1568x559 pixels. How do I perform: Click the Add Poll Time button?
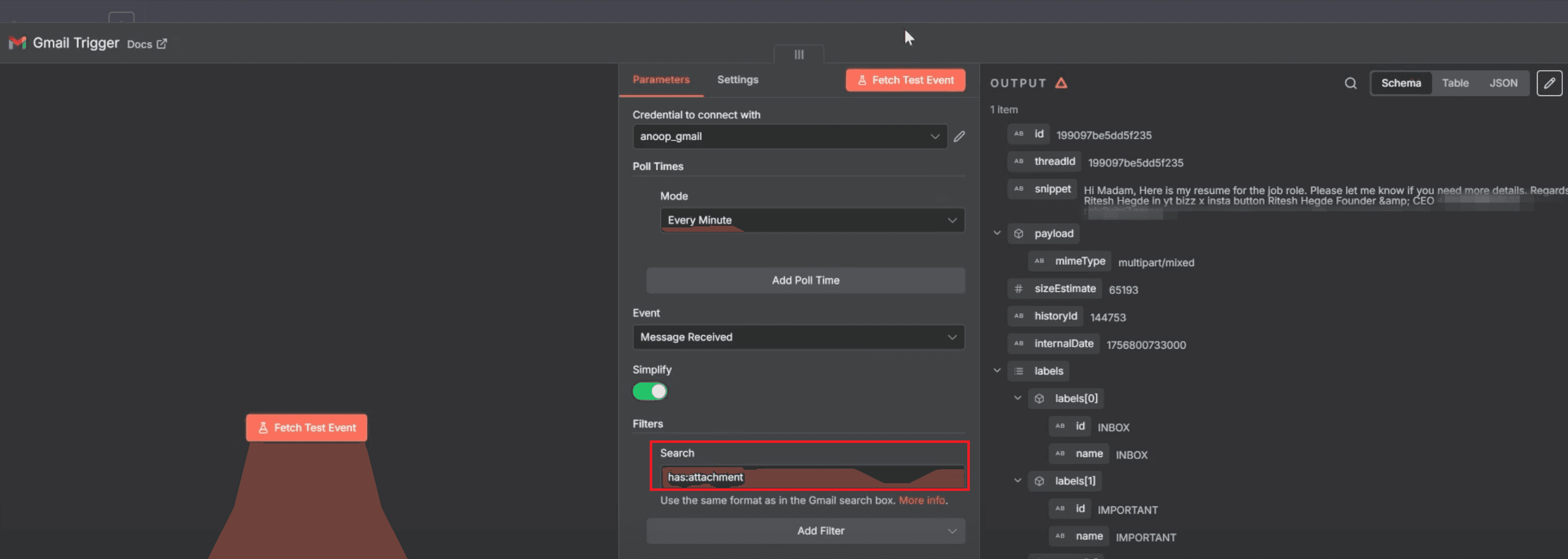pyautogui.click(x=805, y=280)
